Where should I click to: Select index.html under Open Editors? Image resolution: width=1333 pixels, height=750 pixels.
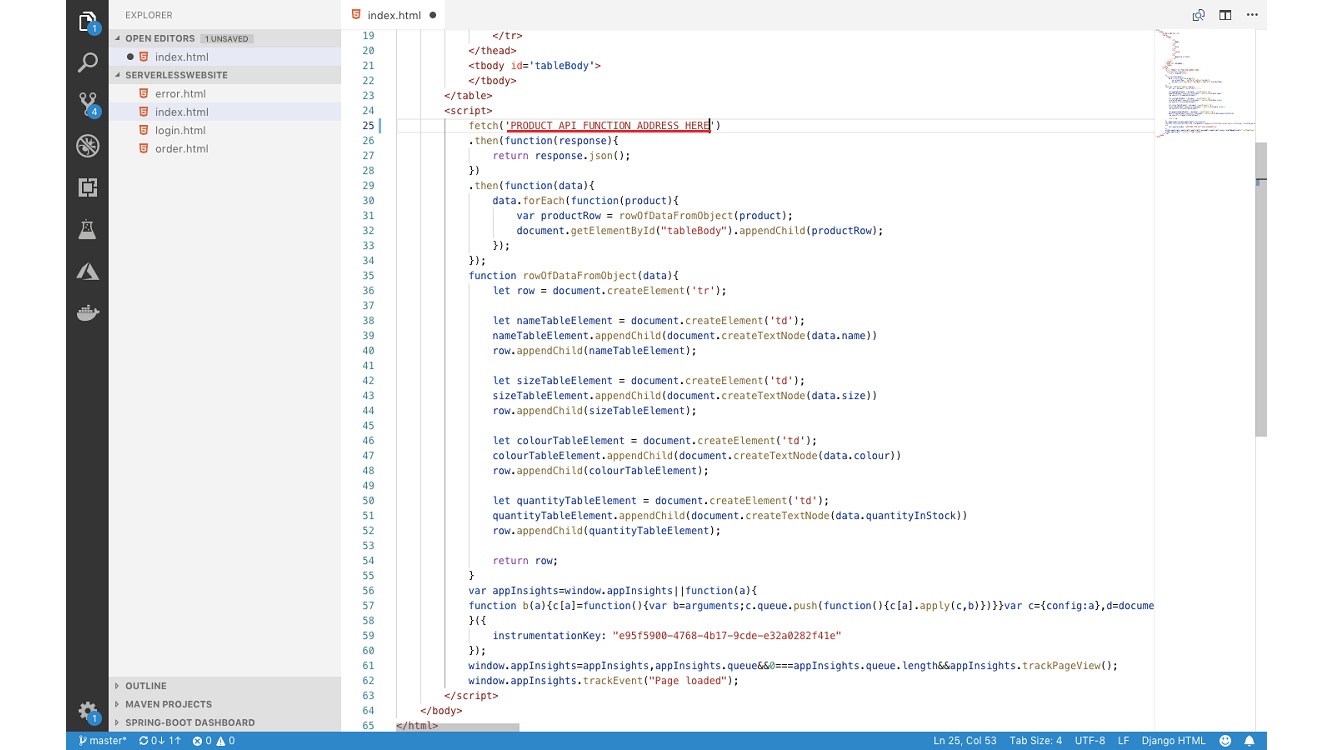pyautogui.click(x=225, y=57)
